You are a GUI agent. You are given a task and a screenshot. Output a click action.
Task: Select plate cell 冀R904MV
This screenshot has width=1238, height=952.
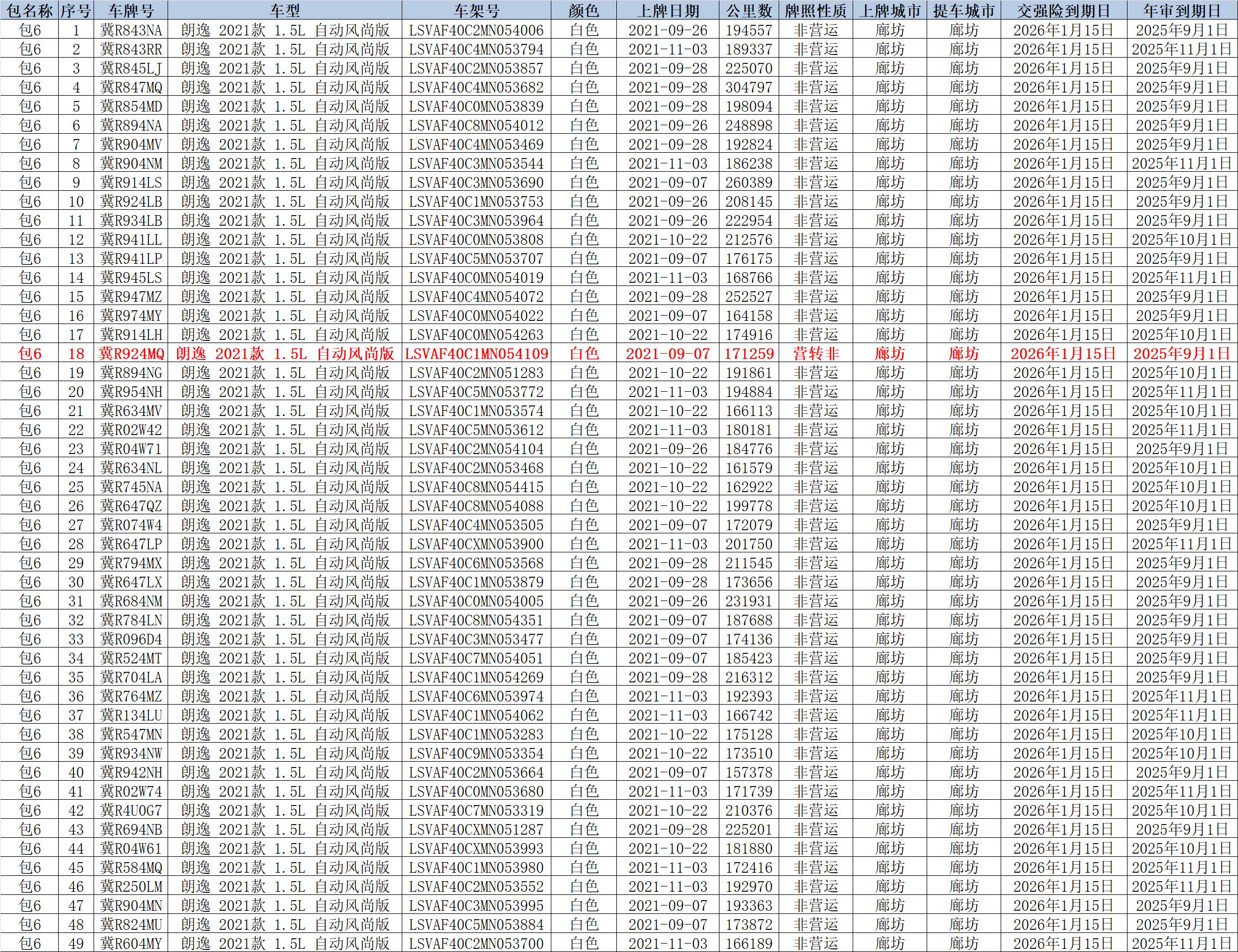[131, 144]
